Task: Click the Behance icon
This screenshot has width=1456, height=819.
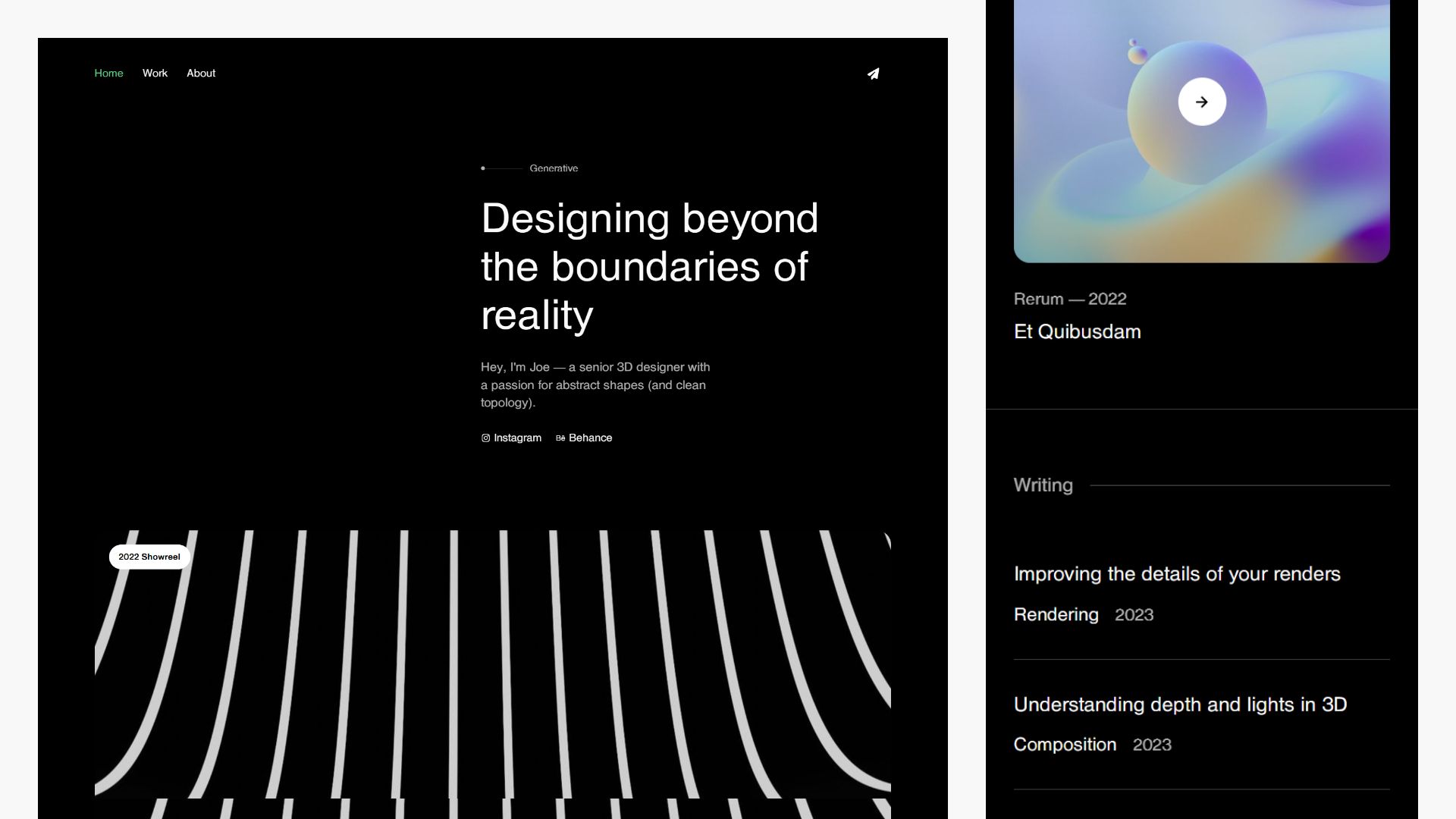Action: click(x=560, y=438)
